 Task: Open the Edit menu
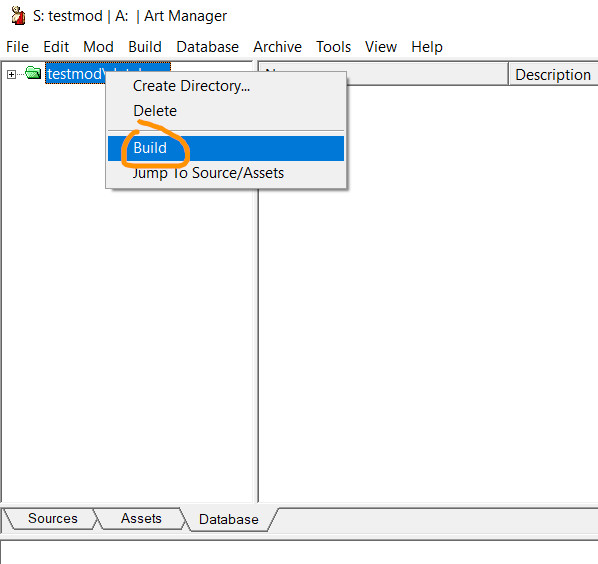coord(56,47)
